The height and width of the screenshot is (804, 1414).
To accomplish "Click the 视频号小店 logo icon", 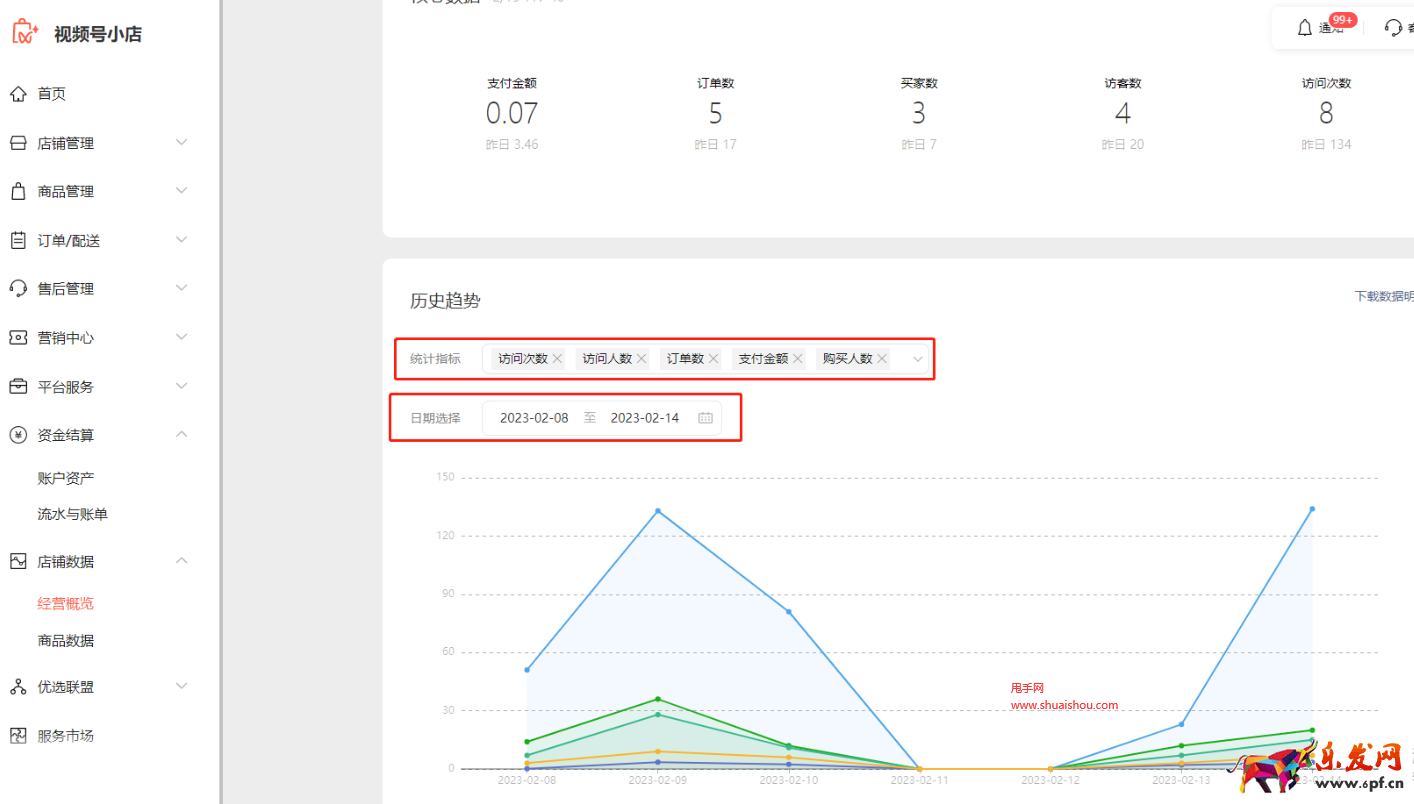I will coord(25,33).
